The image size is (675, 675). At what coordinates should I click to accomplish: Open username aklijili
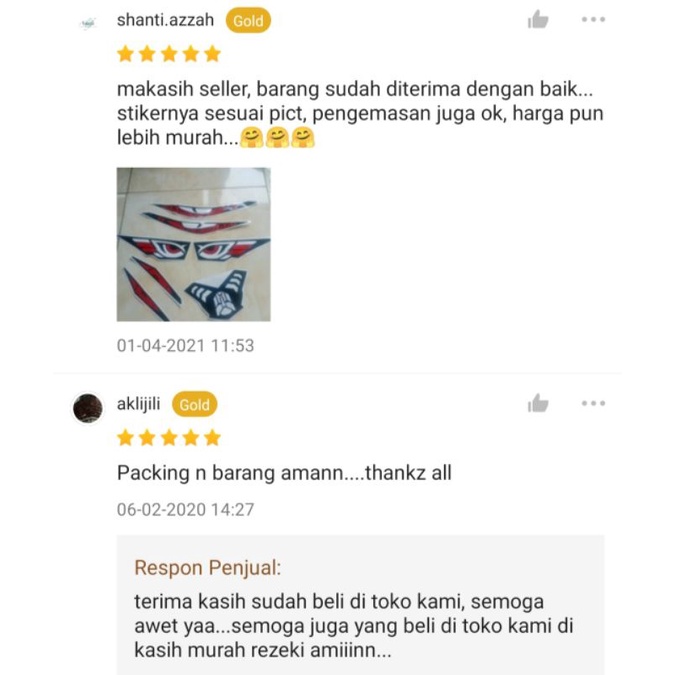coord(139,404)
